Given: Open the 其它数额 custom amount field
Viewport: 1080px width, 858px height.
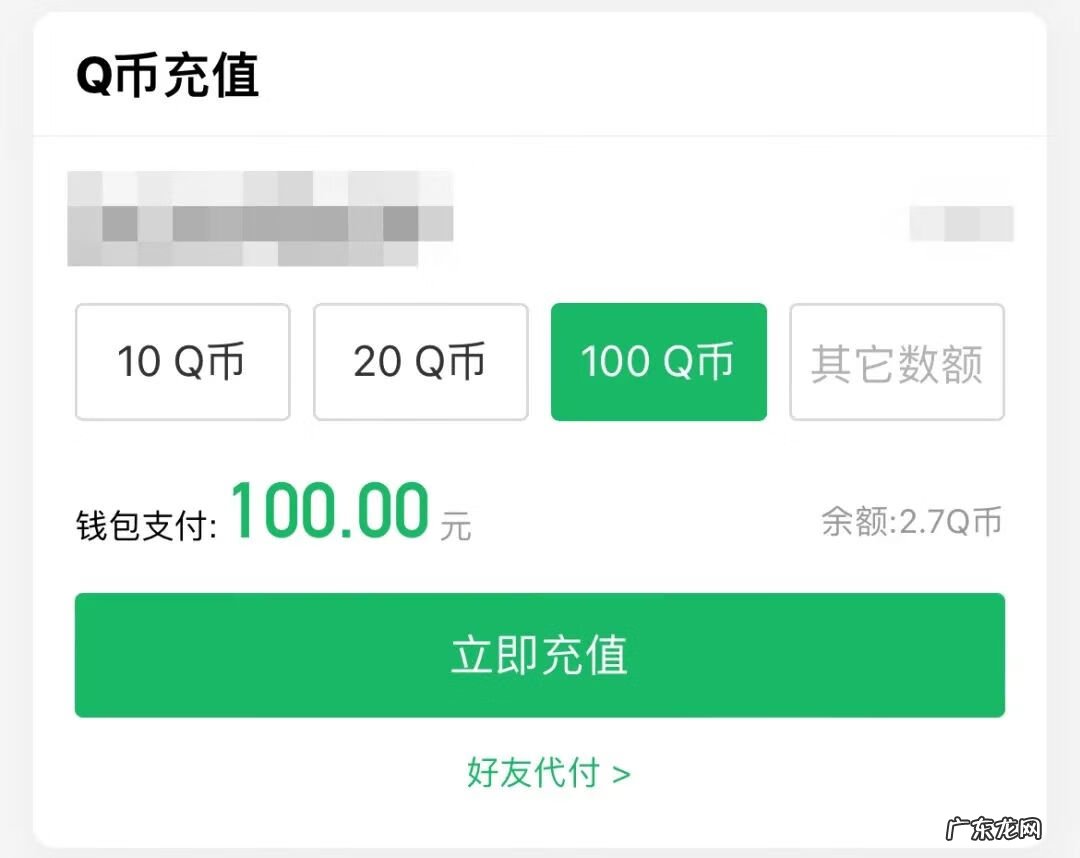Looking at the screenshot, I should 897,362.
